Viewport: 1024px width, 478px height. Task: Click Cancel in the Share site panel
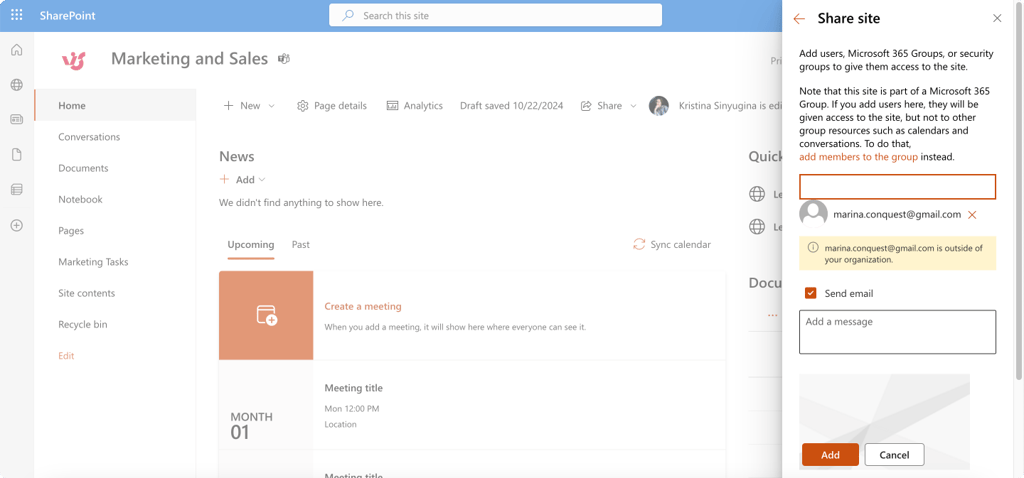pos(894,455)
